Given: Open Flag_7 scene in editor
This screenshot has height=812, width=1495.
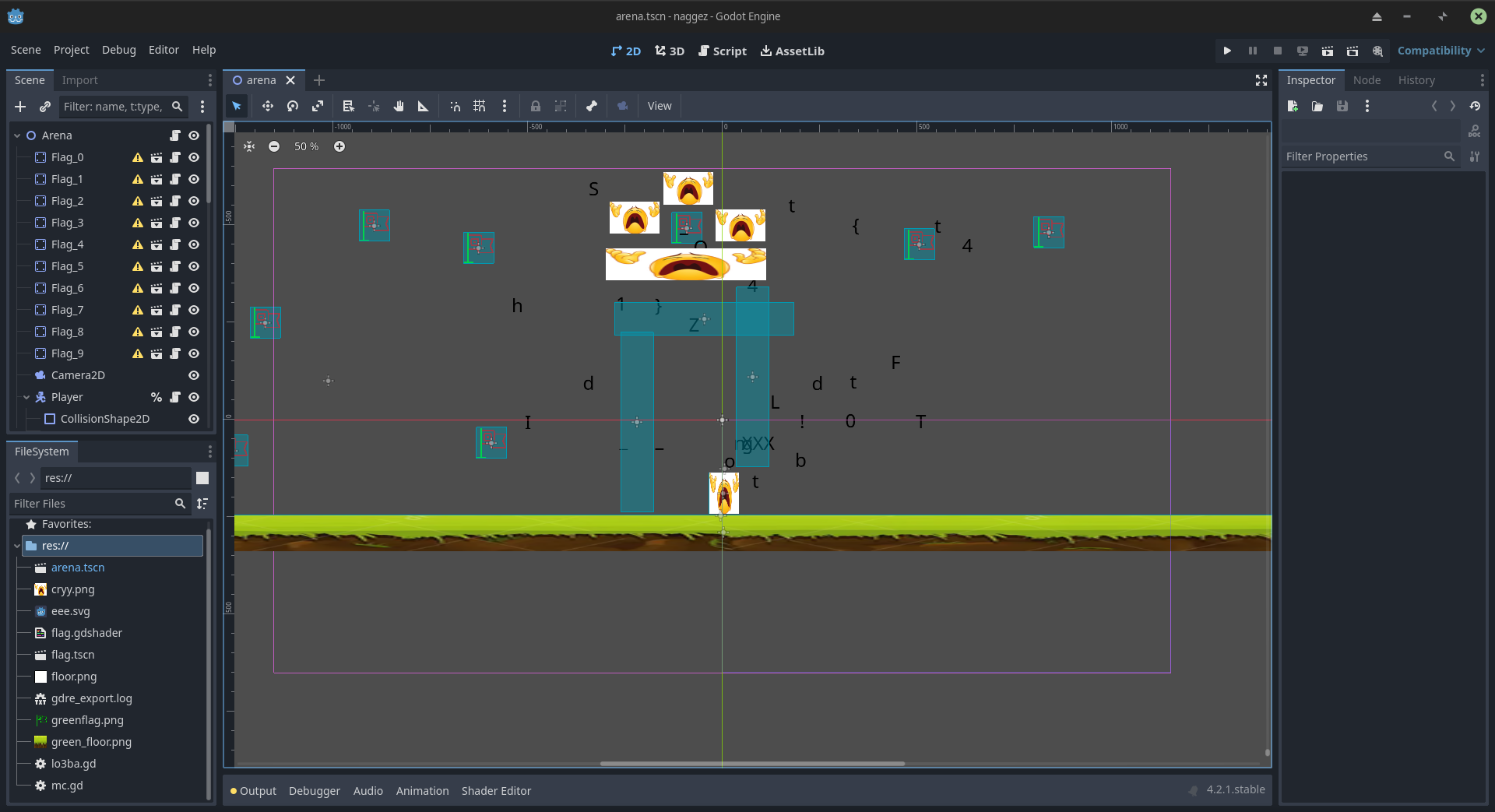Looking at the screenshot, I should pos(157,310).
